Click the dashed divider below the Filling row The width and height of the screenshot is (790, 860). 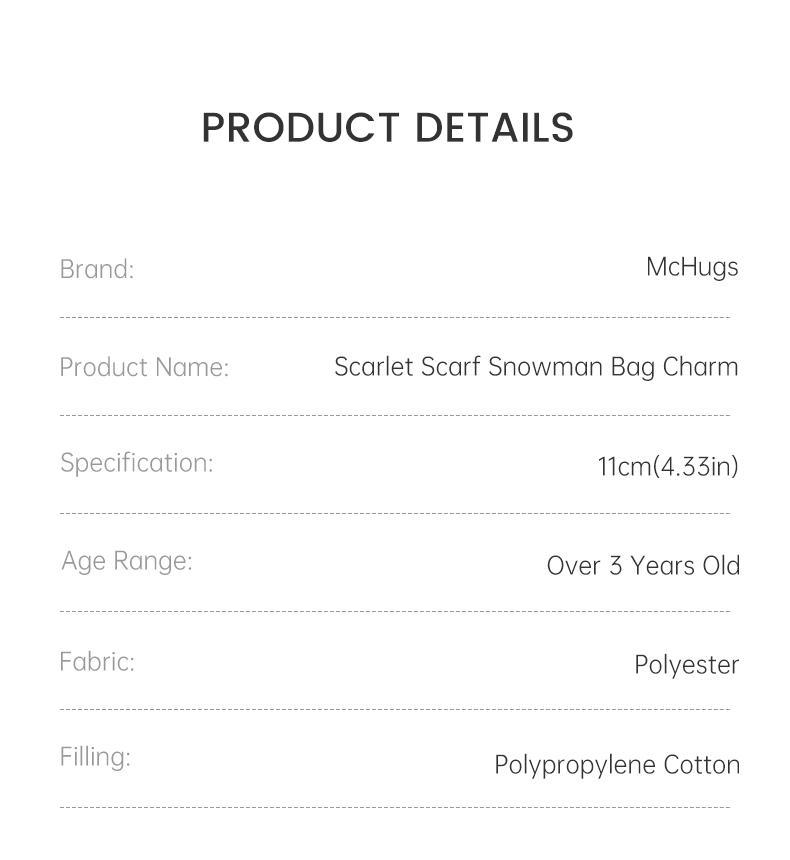click(x=395, y=807)
